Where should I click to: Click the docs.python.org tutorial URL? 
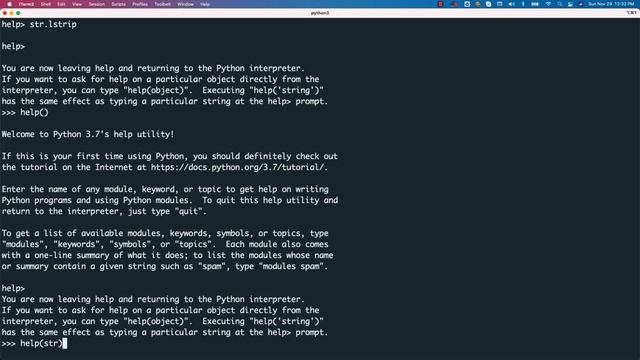pyautogui.click(x=239, y=167)
